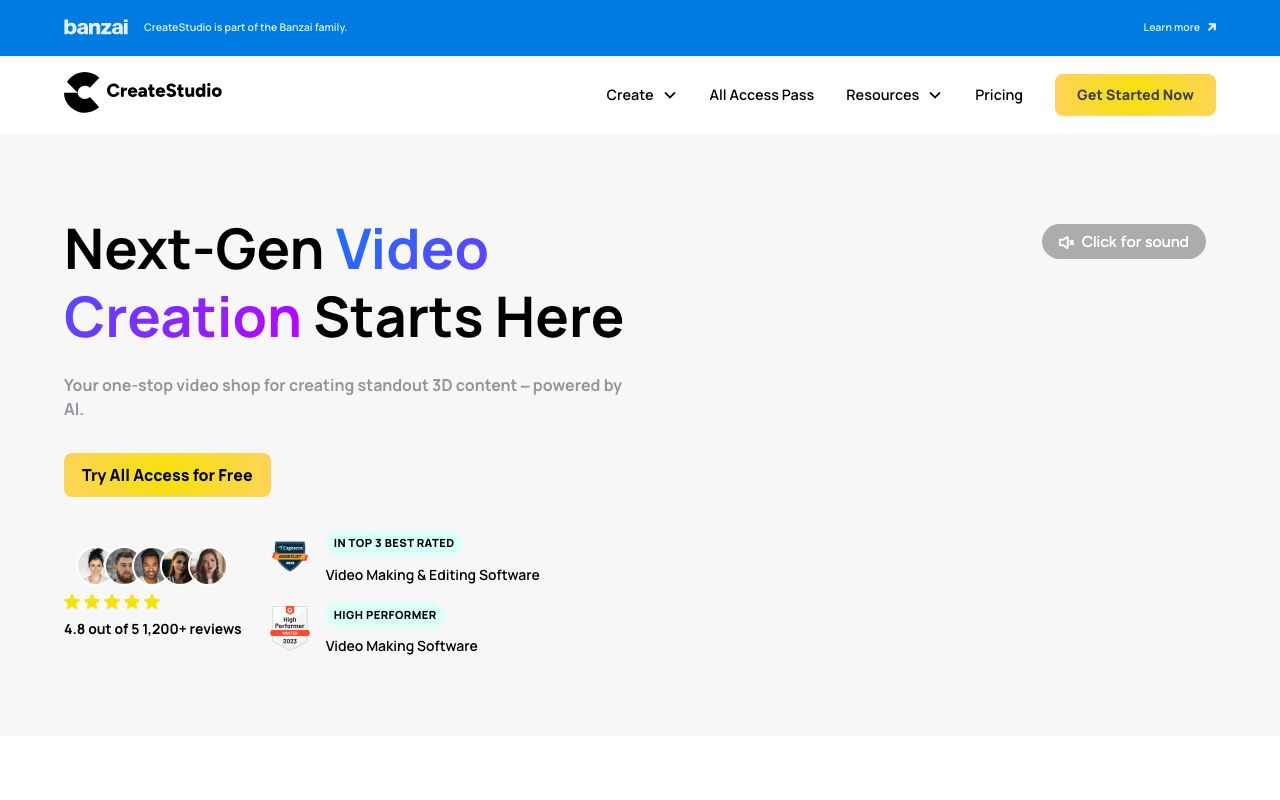
Task: Click the arrow icon beside Learn more
Action: point(1211,27)
